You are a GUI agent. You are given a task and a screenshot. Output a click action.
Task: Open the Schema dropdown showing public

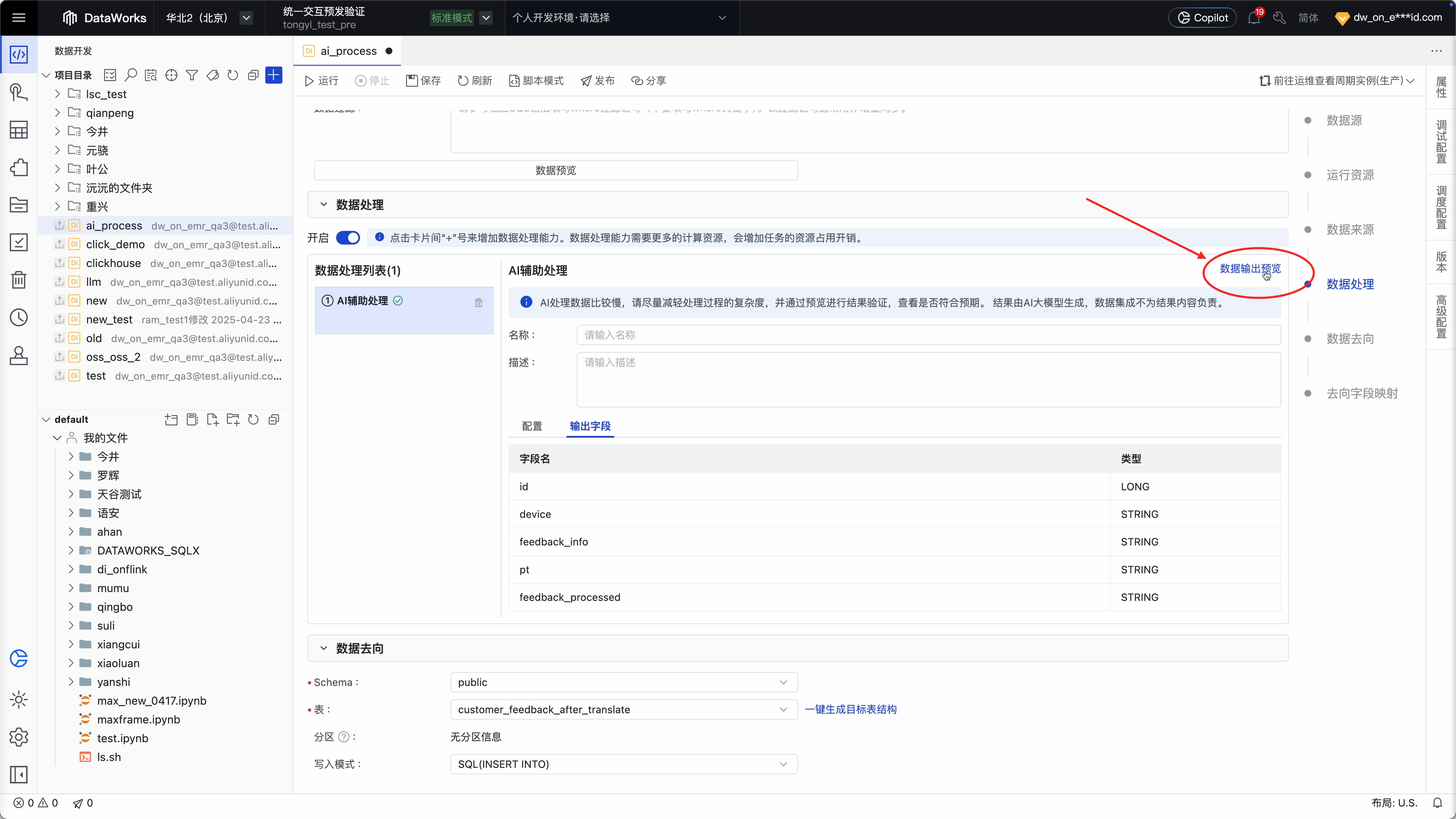pyautogui.click(x=623, y=682)
